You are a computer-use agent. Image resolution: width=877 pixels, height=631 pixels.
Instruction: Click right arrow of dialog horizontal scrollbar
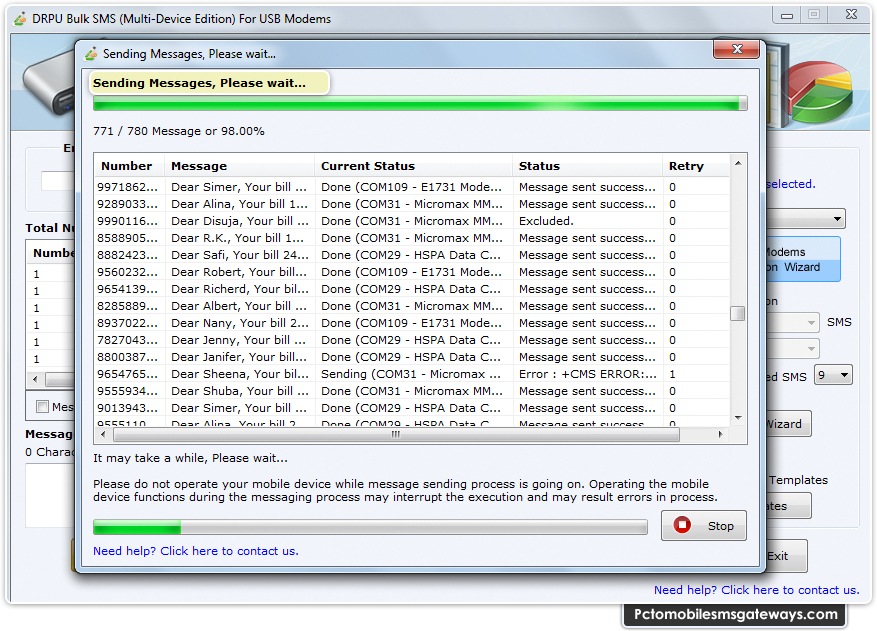pyautogui.click(x=720, y=435)
